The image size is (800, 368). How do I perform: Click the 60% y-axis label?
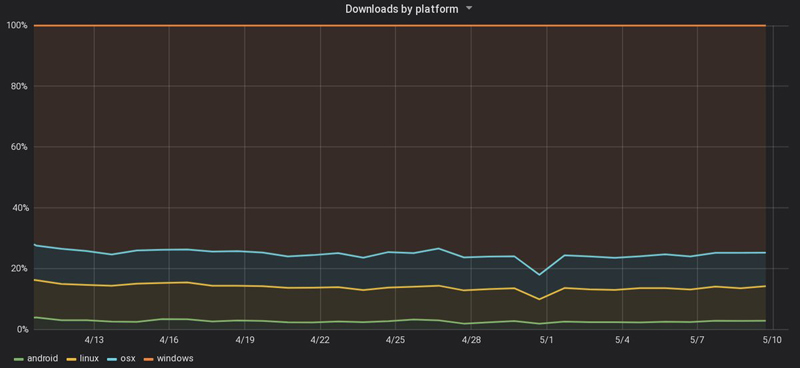pos(19,147)
